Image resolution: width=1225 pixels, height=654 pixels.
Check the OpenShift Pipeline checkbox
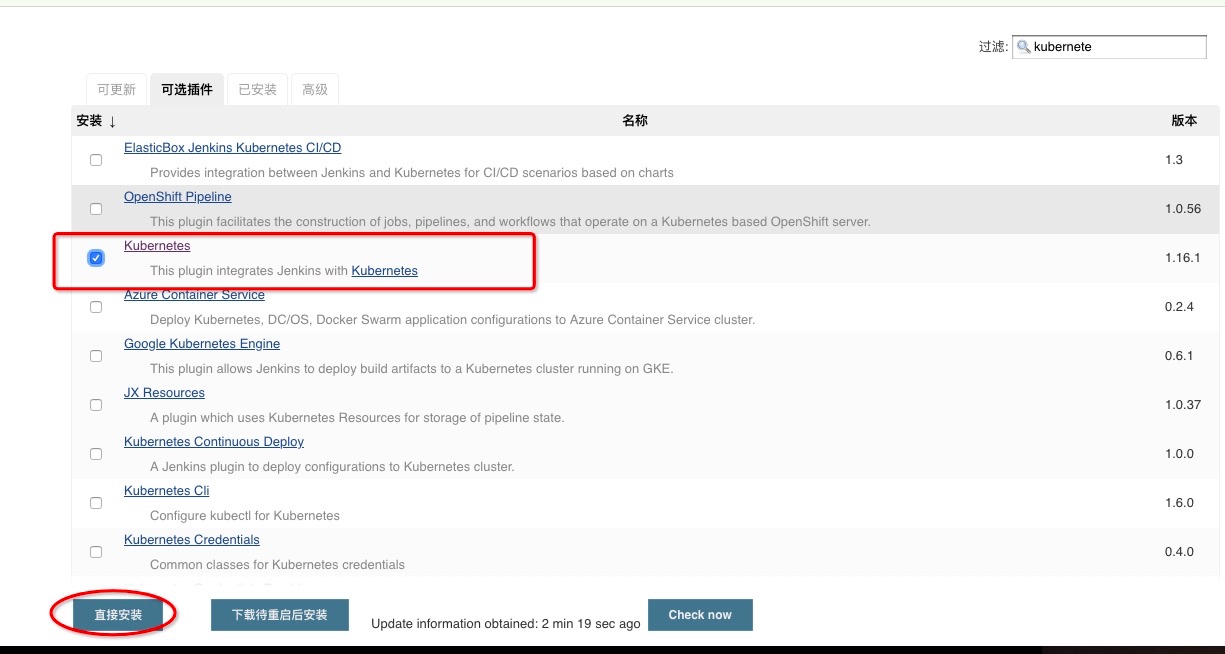click(x=96, y=209)
